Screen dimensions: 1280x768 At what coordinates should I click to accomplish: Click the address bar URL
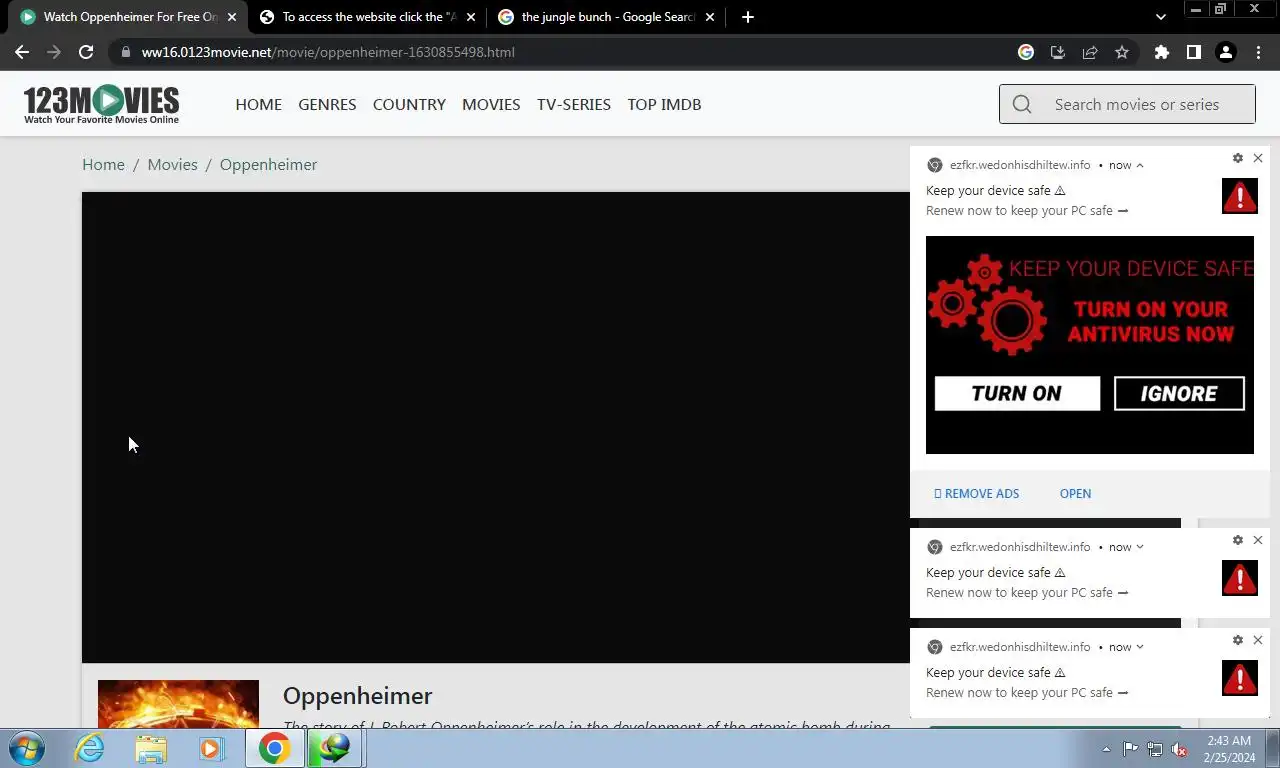(328, 52)
